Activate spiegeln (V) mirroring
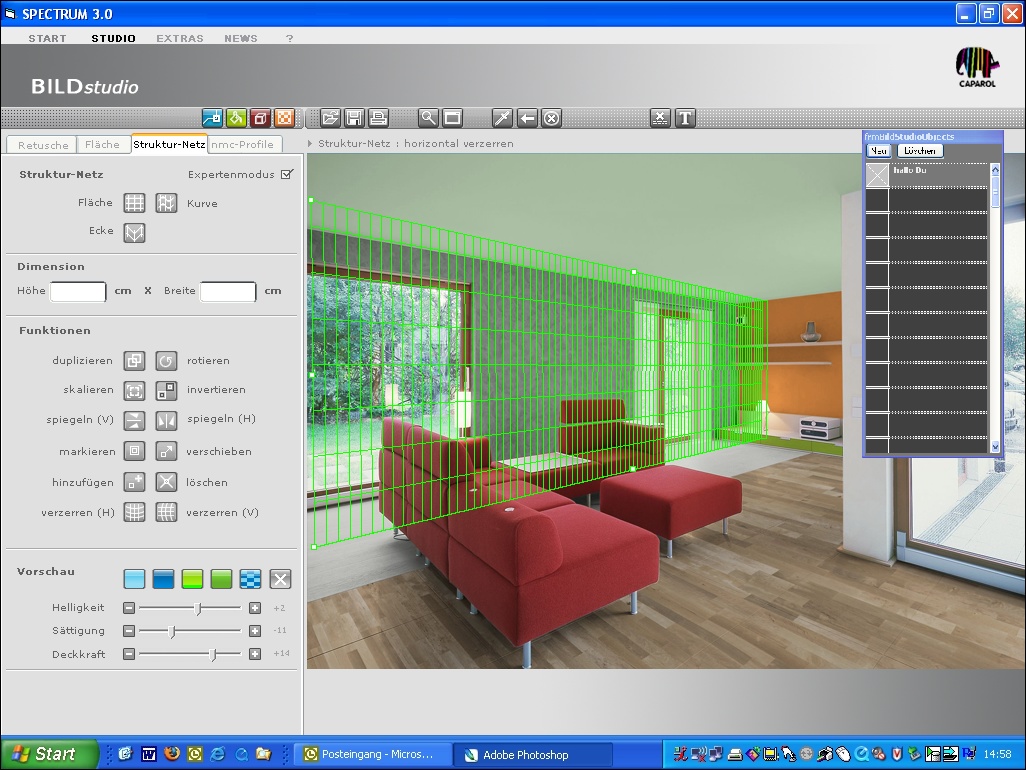The height and width of the screenshot is (770, 1026). (134, 421)
